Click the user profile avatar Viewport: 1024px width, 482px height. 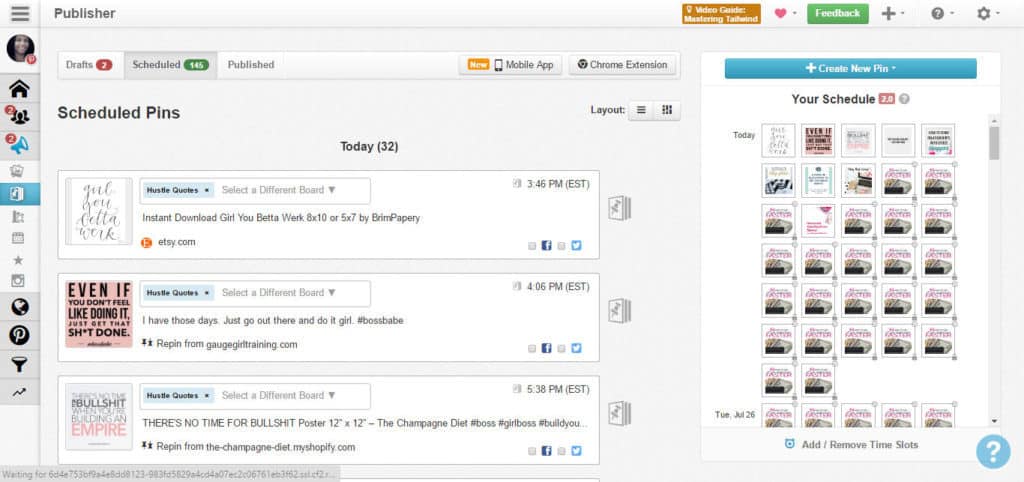click(20, 48)
